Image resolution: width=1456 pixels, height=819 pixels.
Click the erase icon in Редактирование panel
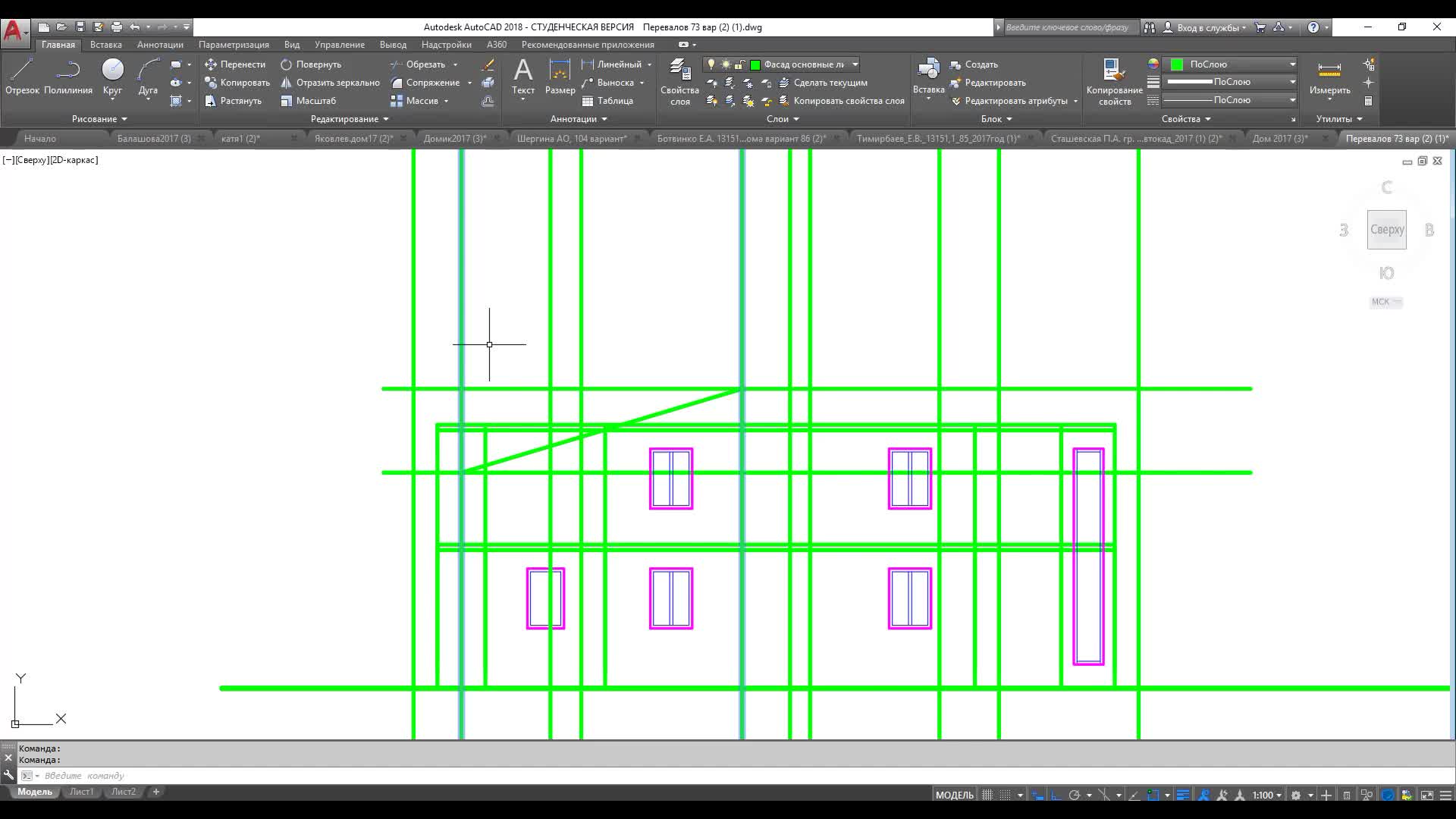(x=488, y=64)
